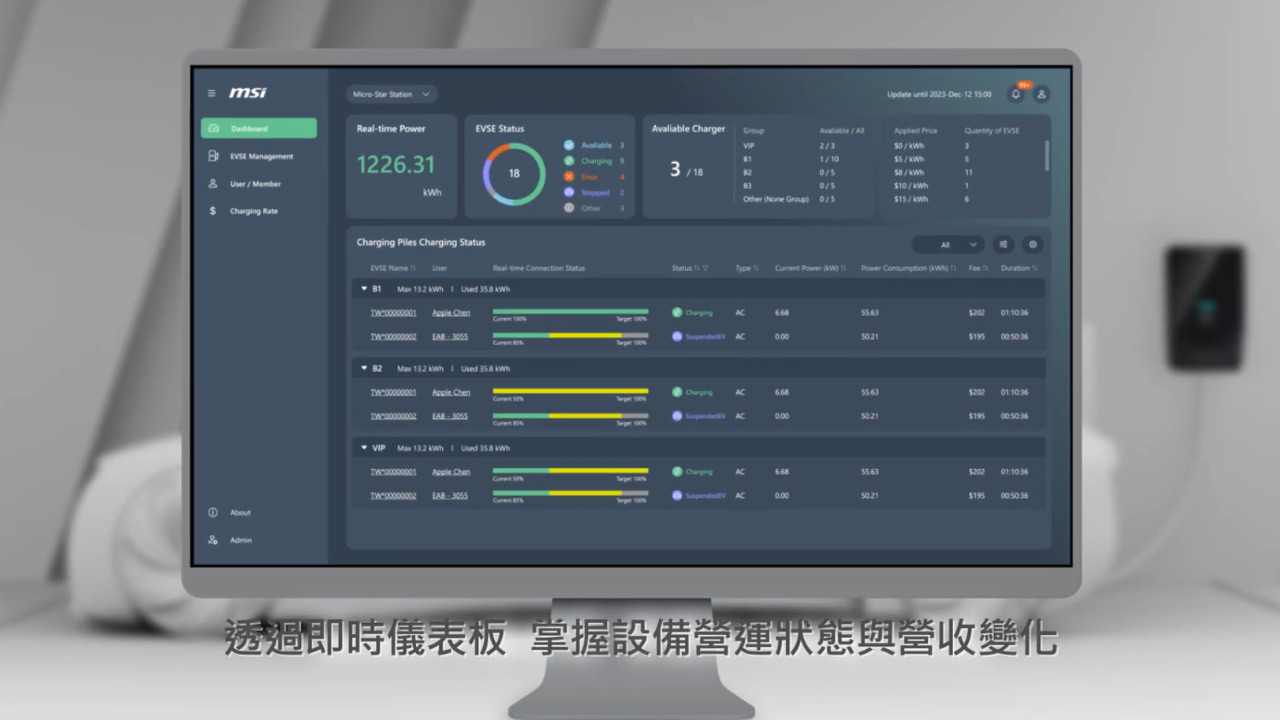Click the TW*00000001 EVSE link under B2
This screenshot has width=1280, height=720.
coord(392,392)
